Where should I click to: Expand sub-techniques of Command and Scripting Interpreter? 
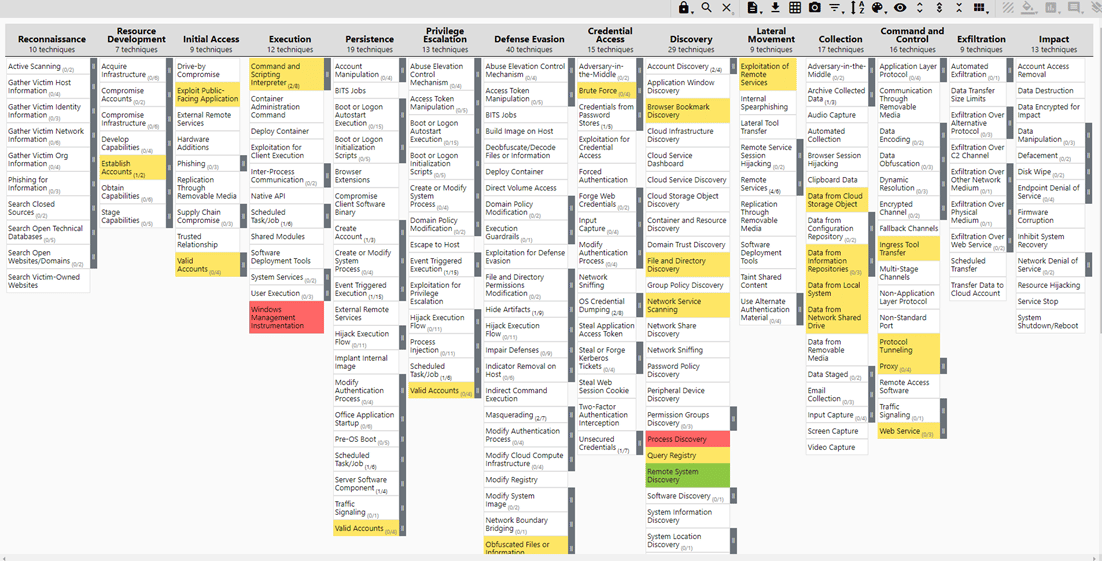click(x=327, y=75)
